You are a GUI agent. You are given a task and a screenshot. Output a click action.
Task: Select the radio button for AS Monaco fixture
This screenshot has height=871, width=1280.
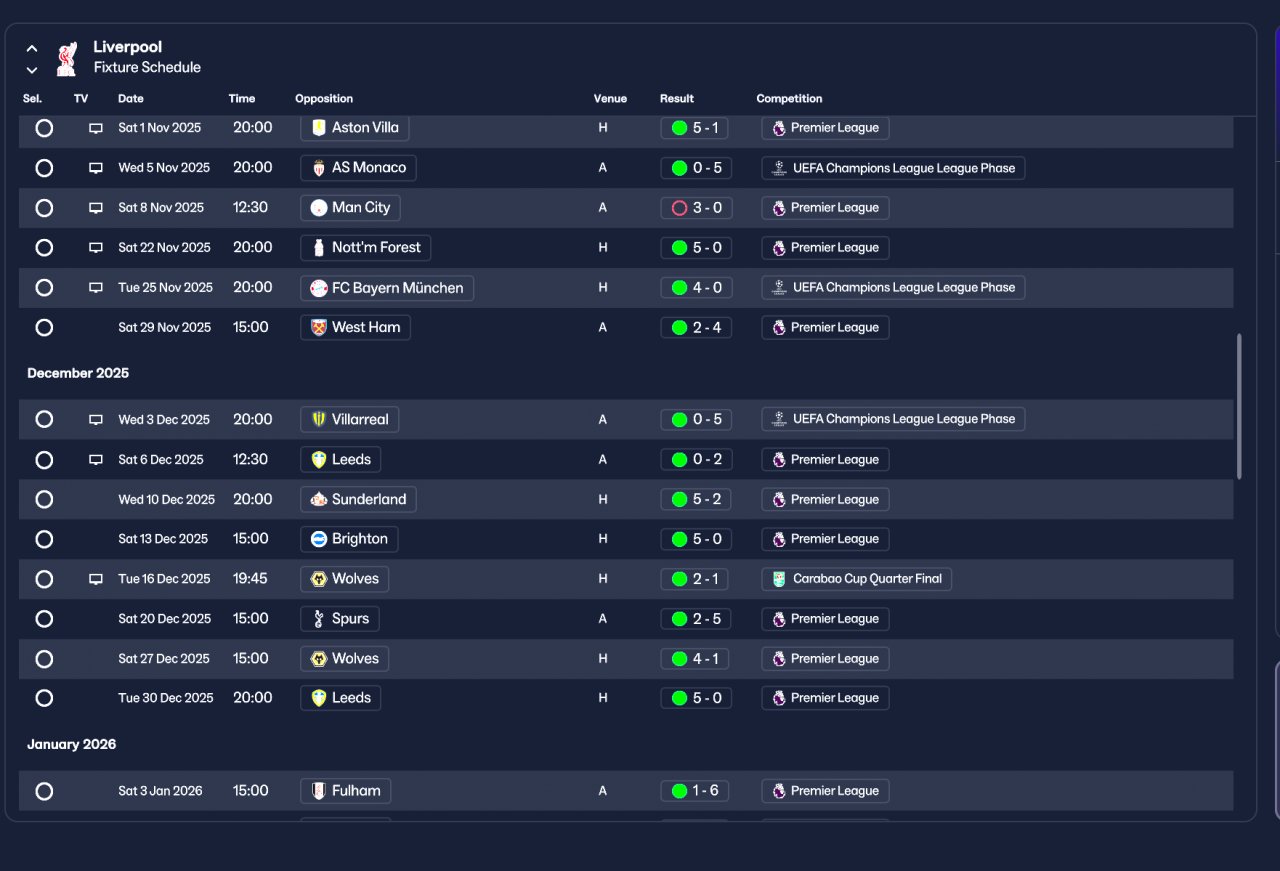click(44, 168)
